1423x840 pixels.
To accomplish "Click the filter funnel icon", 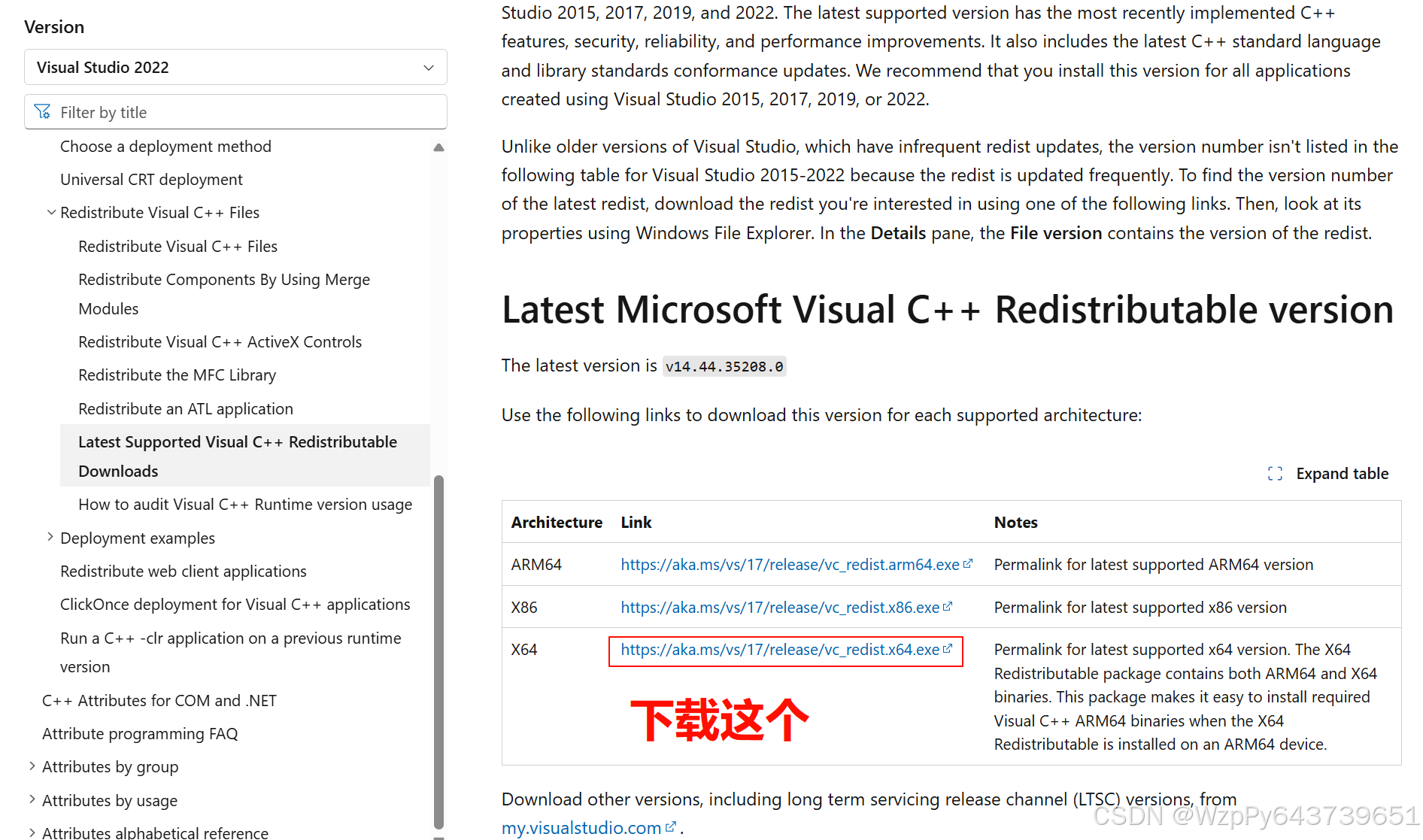I will click(x=43, y=112).
